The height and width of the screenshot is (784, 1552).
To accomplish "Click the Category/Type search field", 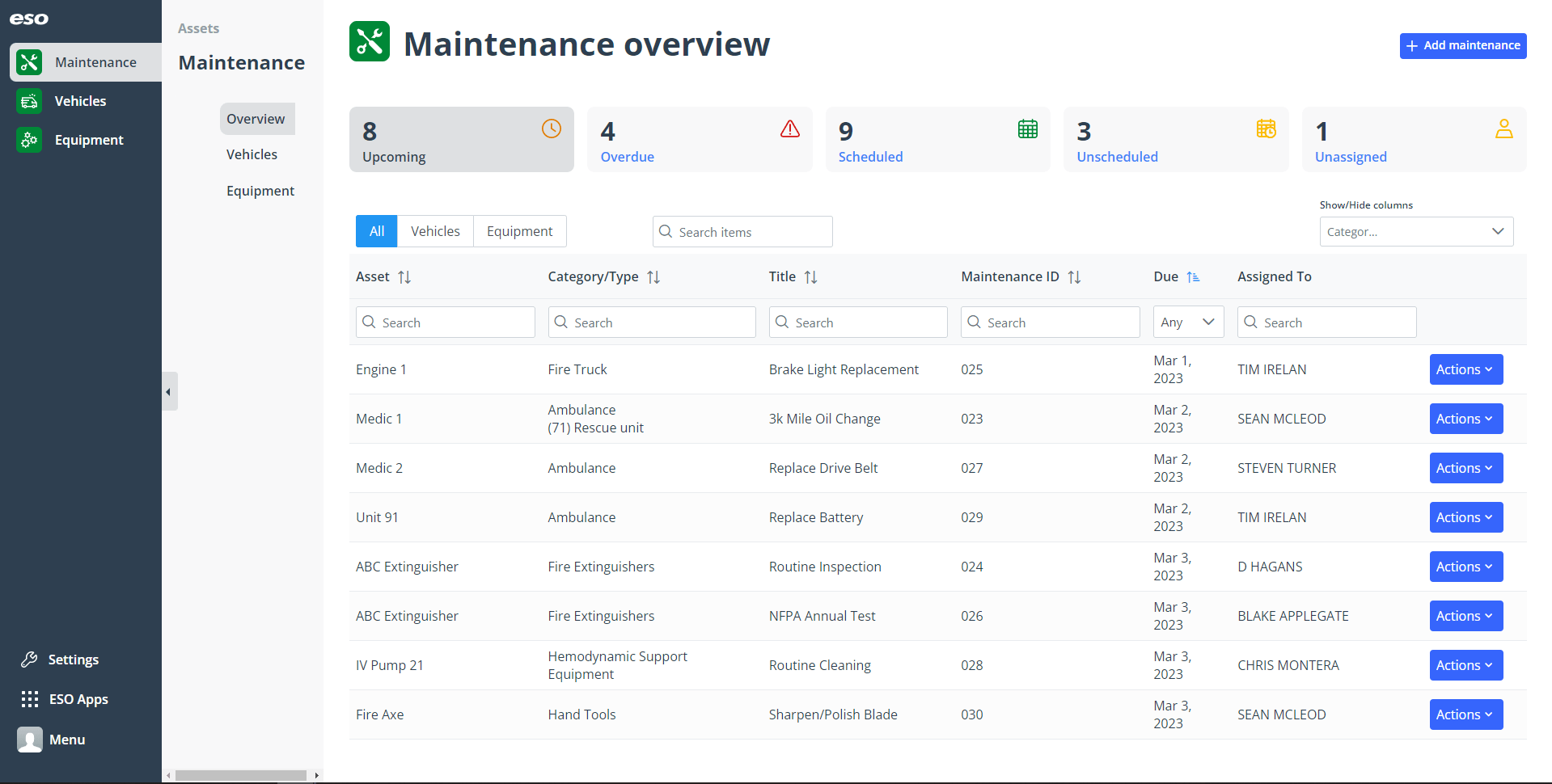I will tap(652, 322).
